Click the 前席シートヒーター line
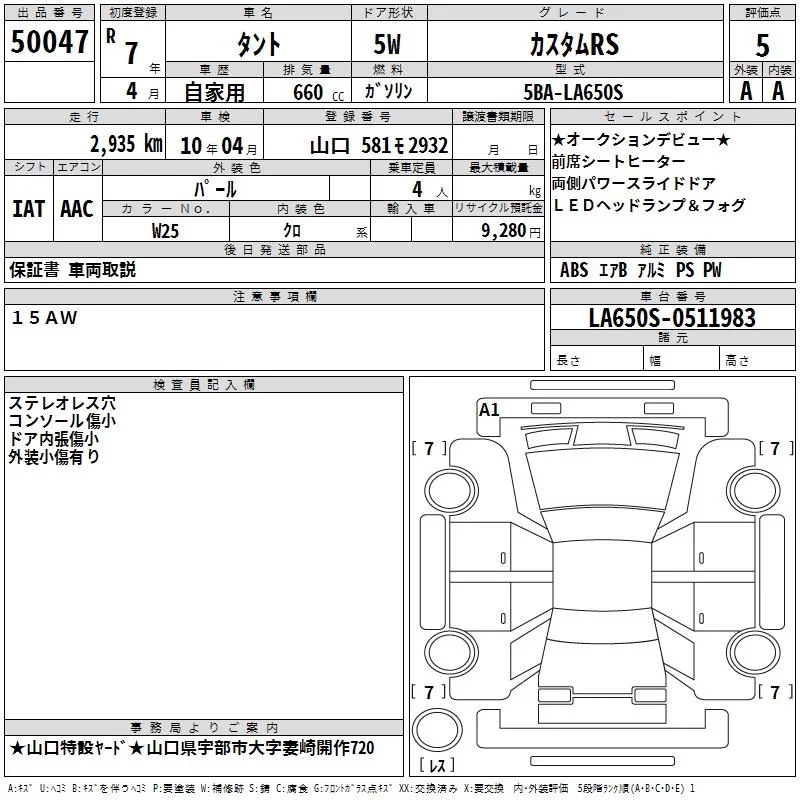 click(618, 161)
